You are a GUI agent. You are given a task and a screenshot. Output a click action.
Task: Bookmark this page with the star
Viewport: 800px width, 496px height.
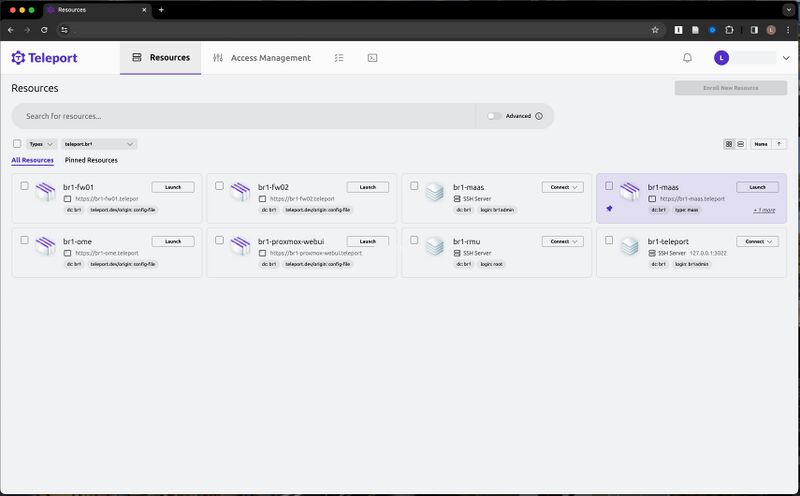tap(655, 30)
